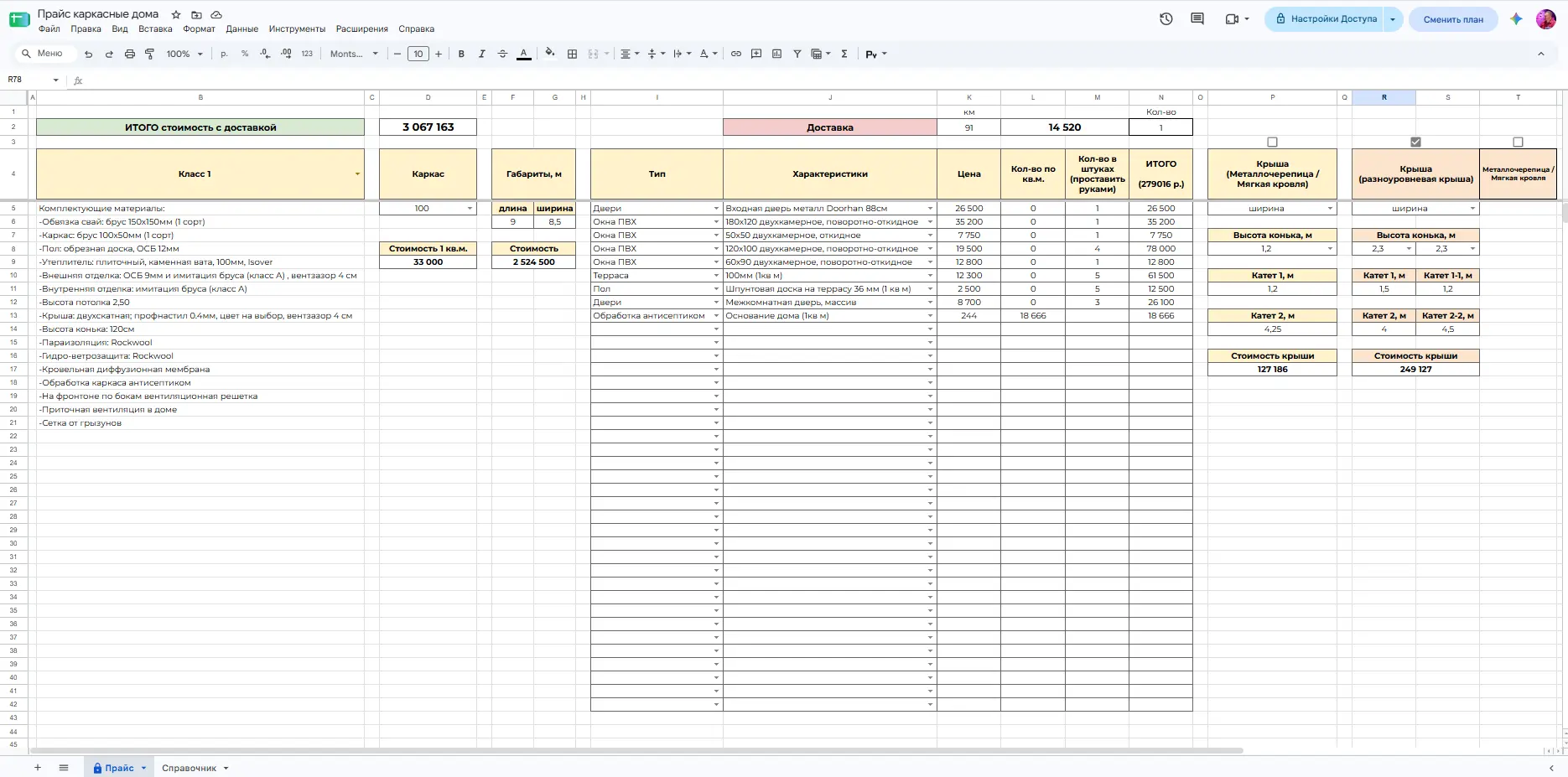Toggle italic formatting
Image resolution: width=1568 pixels, height=777 pixels.
point(481,54)
